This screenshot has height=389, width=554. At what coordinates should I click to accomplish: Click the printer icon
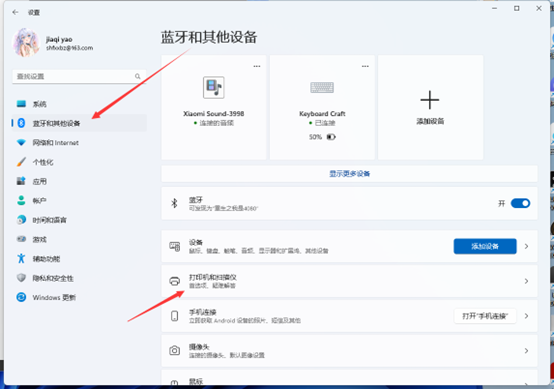point(175,281)
